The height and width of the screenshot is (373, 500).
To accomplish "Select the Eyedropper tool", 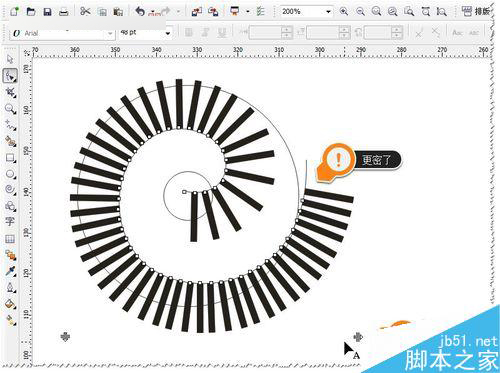I will [x=10, y=271].
